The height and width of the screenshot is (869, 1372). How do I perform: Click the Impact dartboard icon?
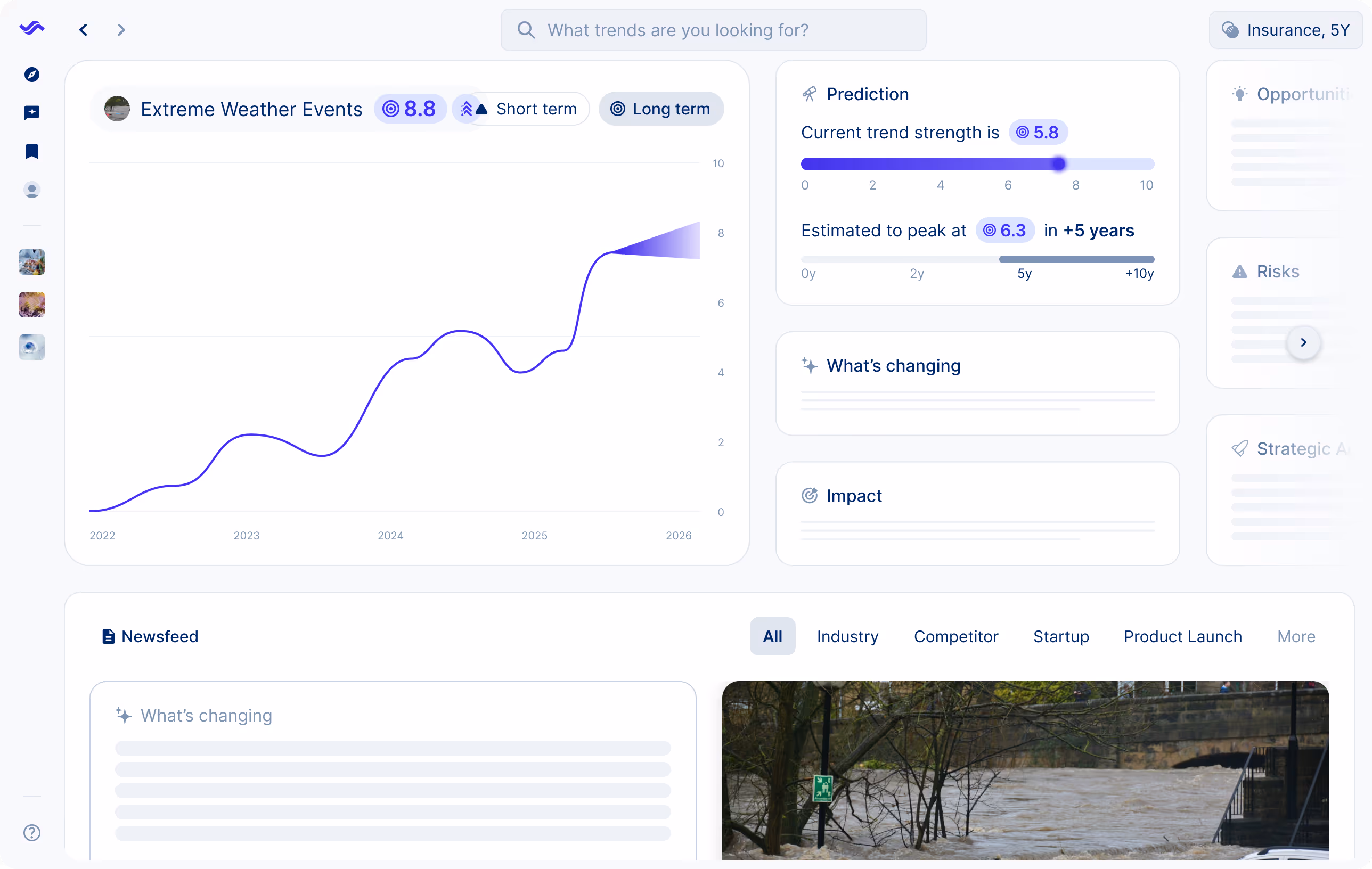(x=809, y=495)
